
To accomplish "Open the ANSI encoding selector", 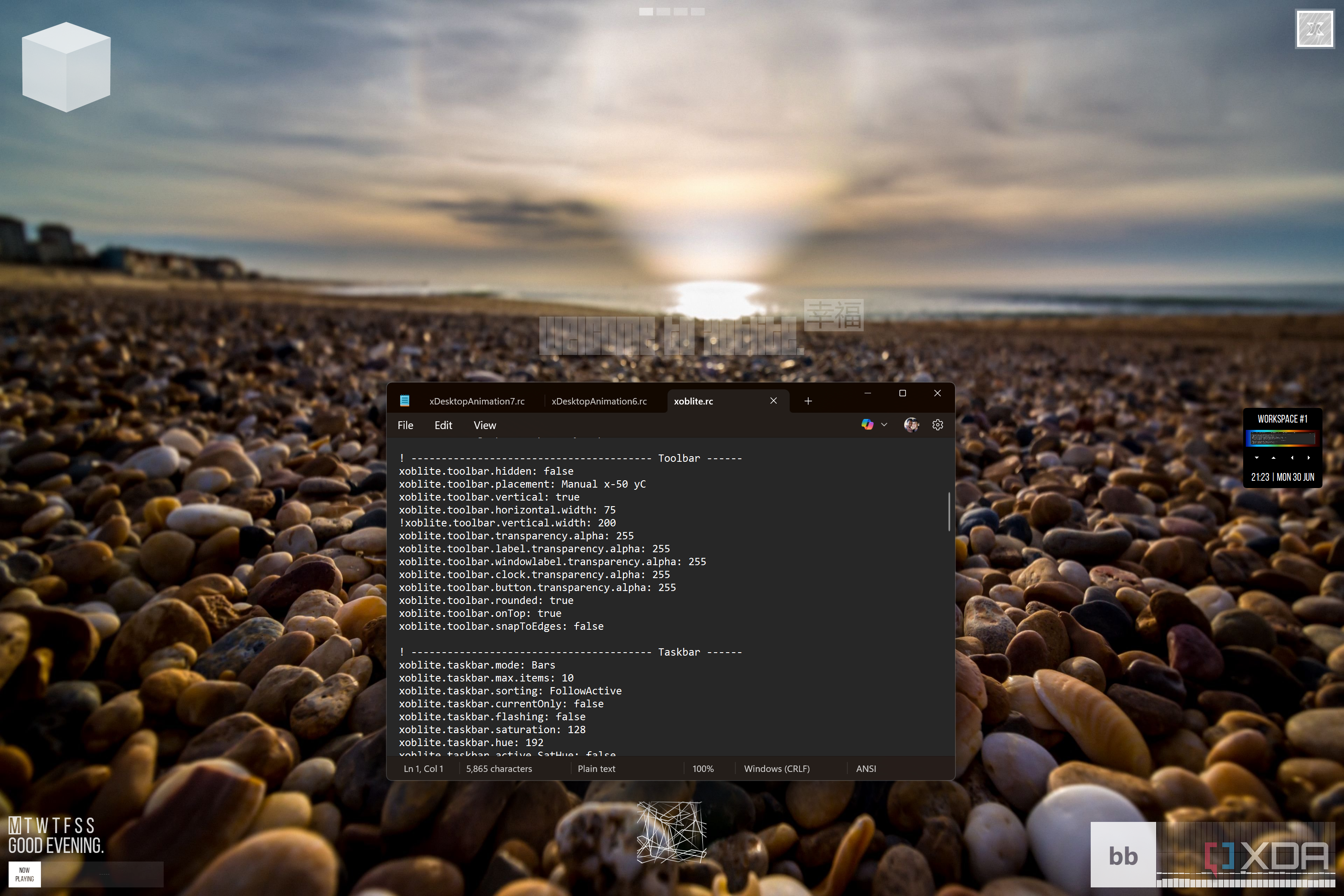I will point(866,768).
